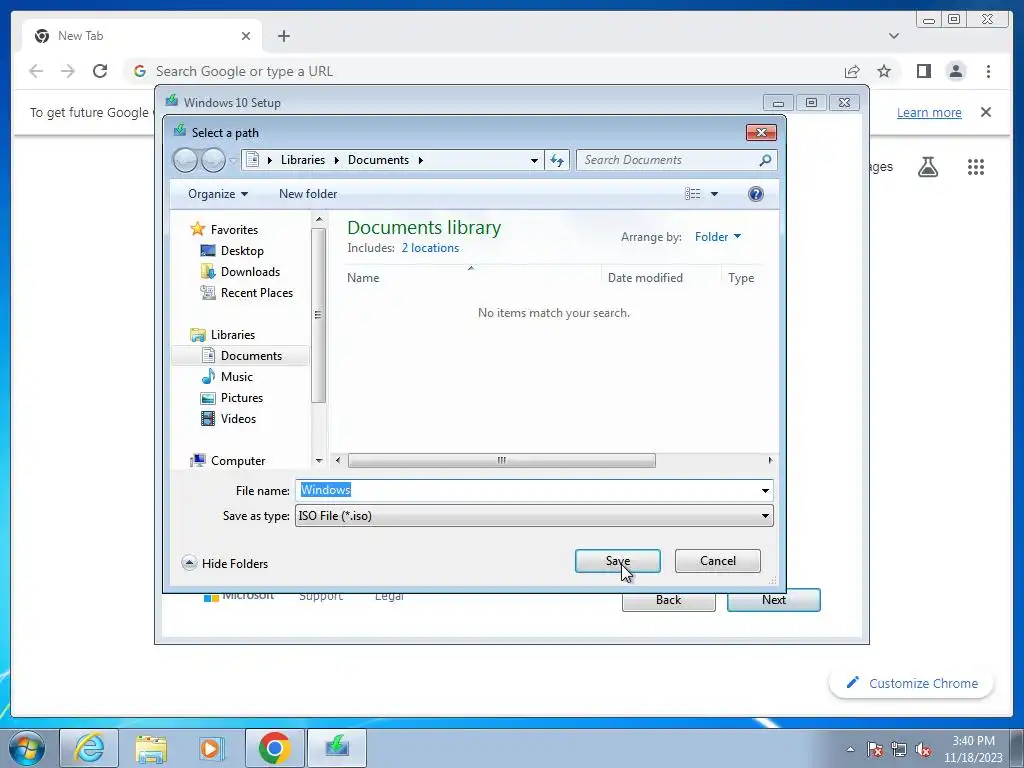The height and width of the screenshot is (768, 1024).
Task: Click the Search Documents field
Action: [667, 160]
